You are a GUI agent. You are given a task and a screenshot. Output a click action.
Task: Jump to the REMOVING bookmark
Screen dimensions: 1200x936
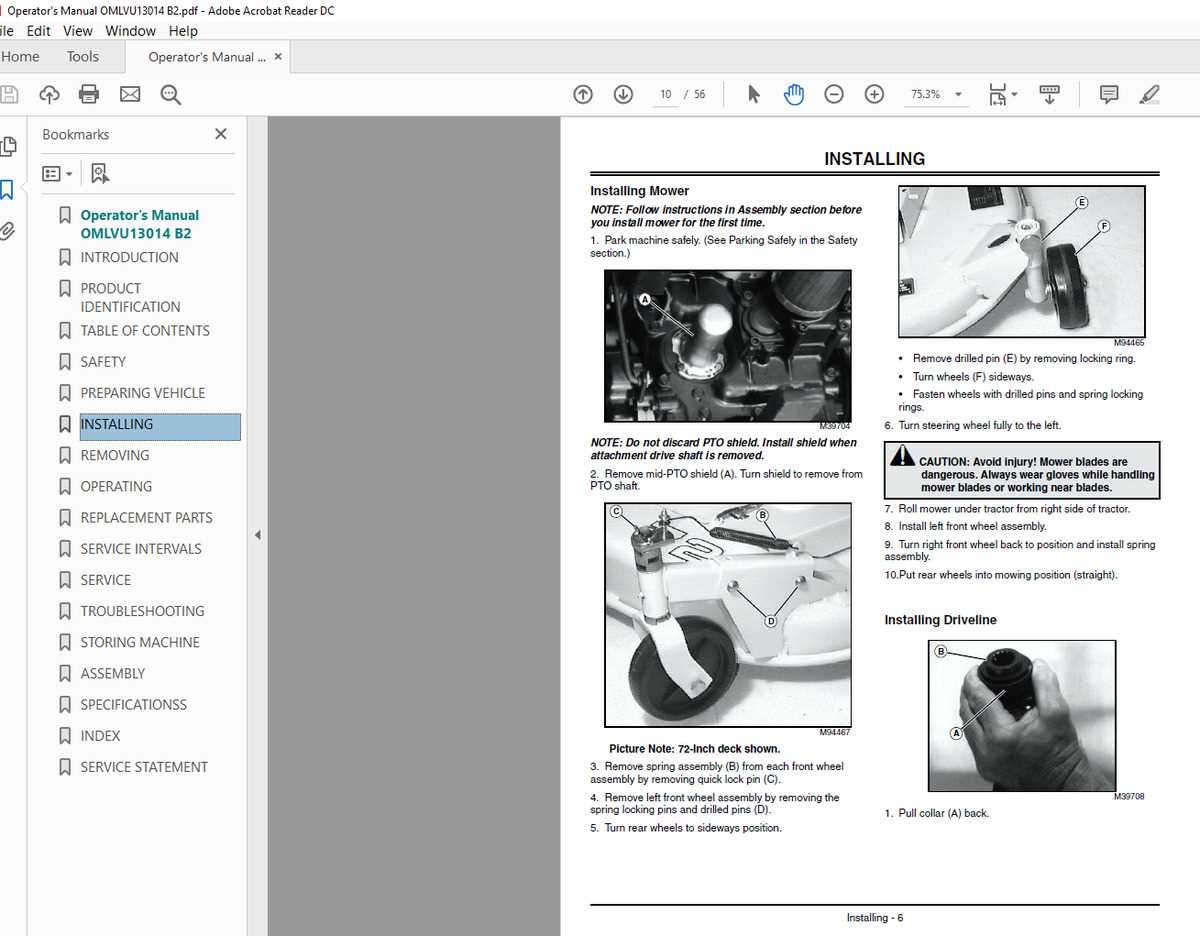(x=114, y=455)
